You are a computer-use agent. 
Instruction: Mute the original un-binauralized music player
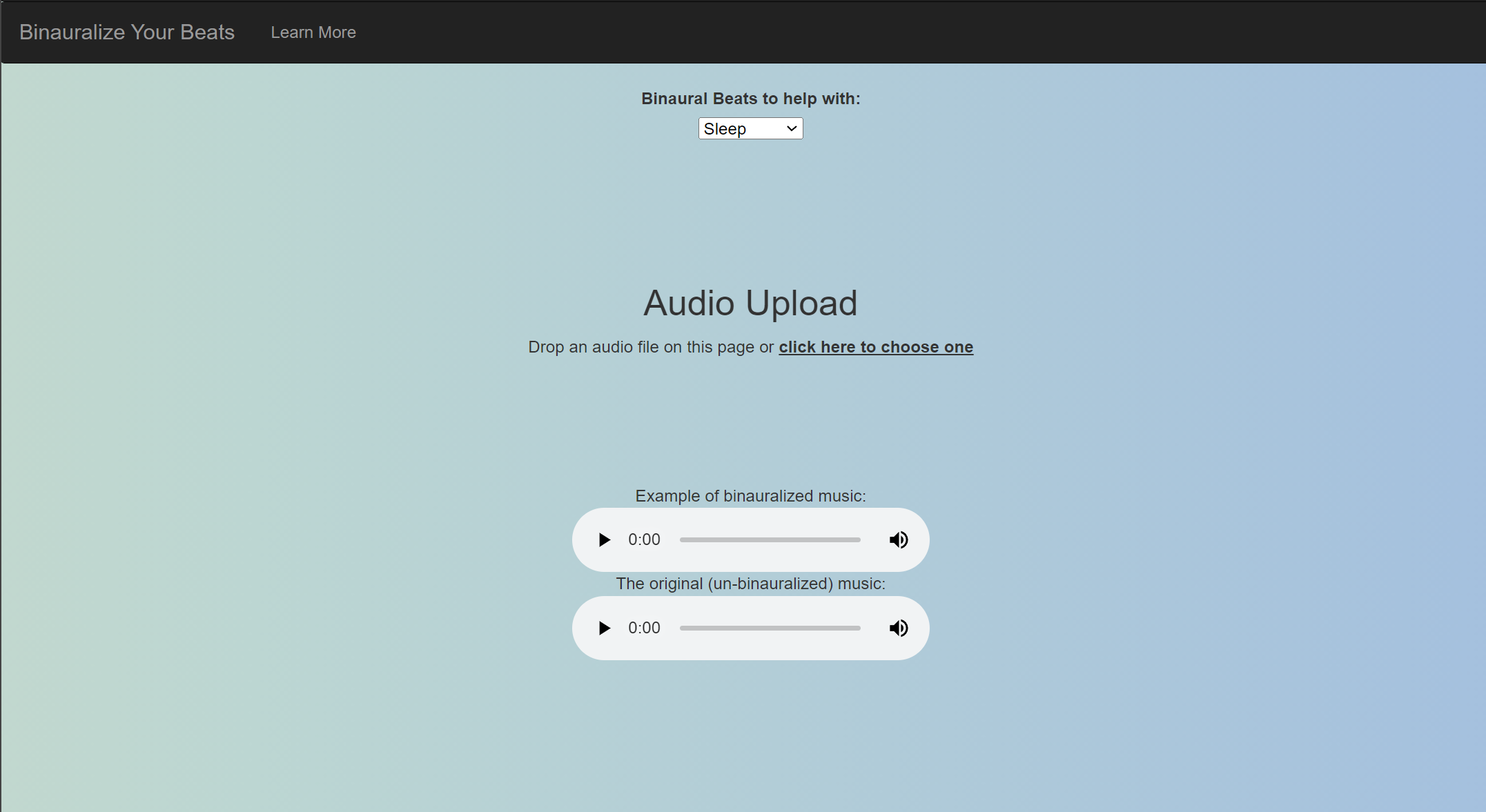coord(898,627)
